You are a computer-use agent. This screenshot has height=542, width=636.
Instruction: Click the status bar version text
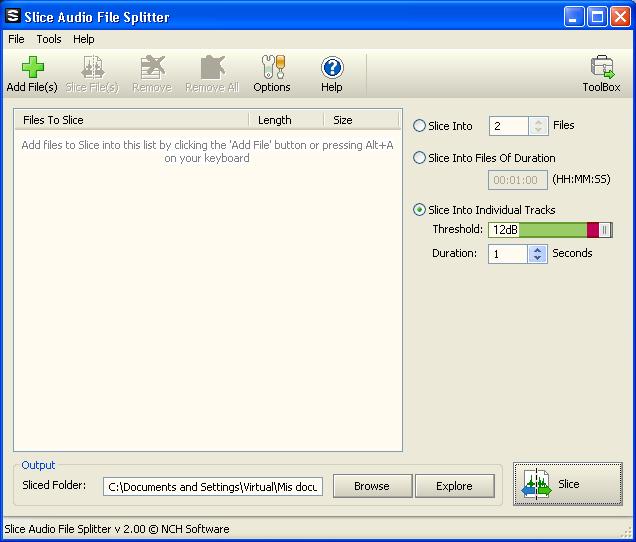click(117, 529)
